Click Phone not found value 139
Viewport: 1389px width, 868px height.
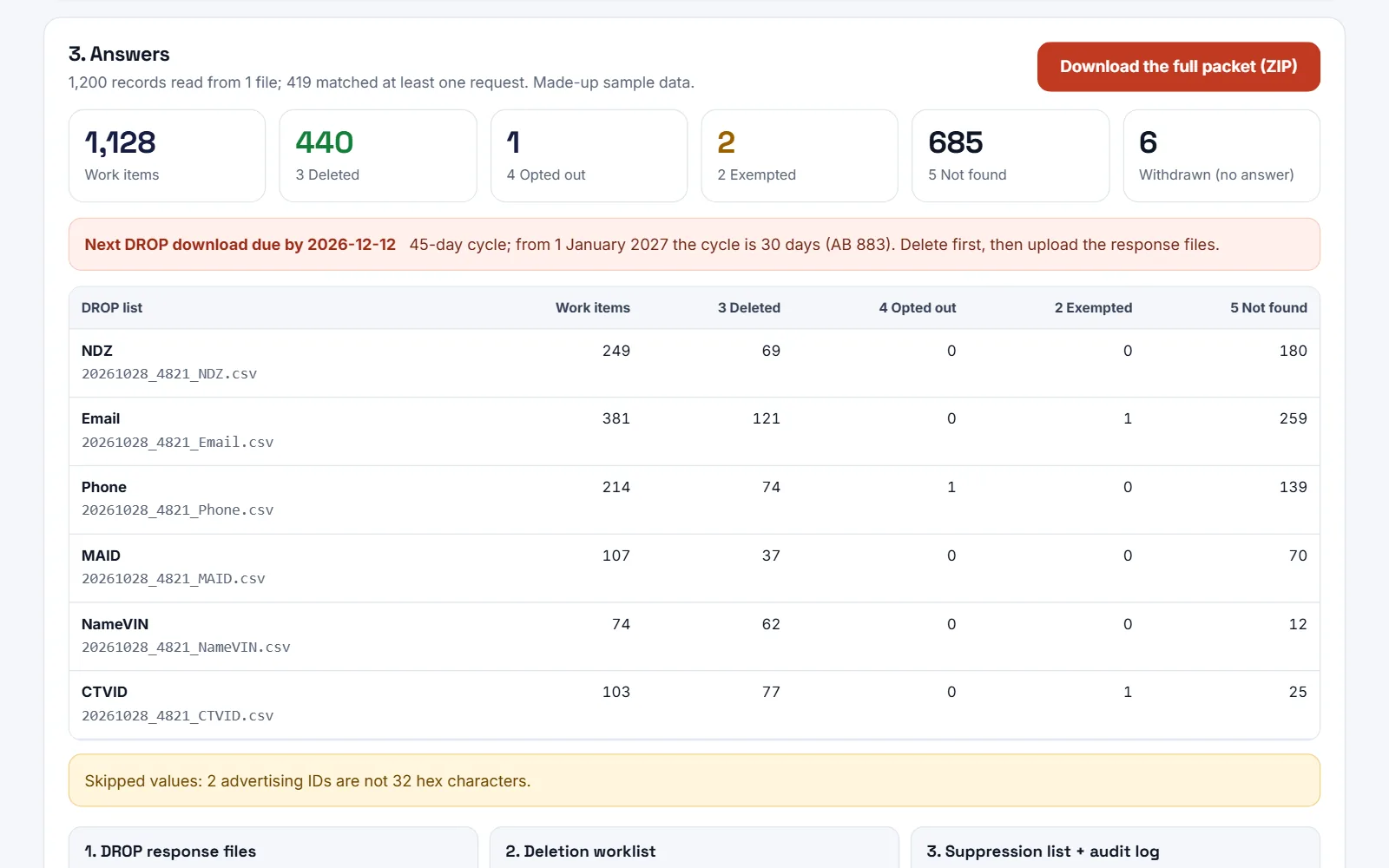tap(1294, 487)
